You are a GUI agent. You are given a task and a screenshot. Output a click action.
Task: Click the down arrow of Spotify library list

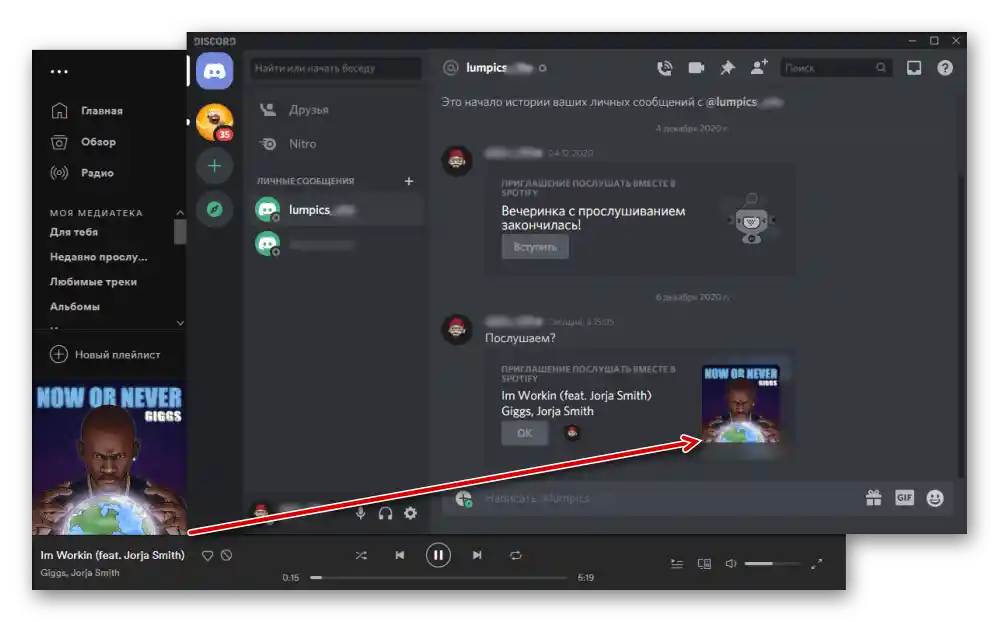click(x=180, y=323)
